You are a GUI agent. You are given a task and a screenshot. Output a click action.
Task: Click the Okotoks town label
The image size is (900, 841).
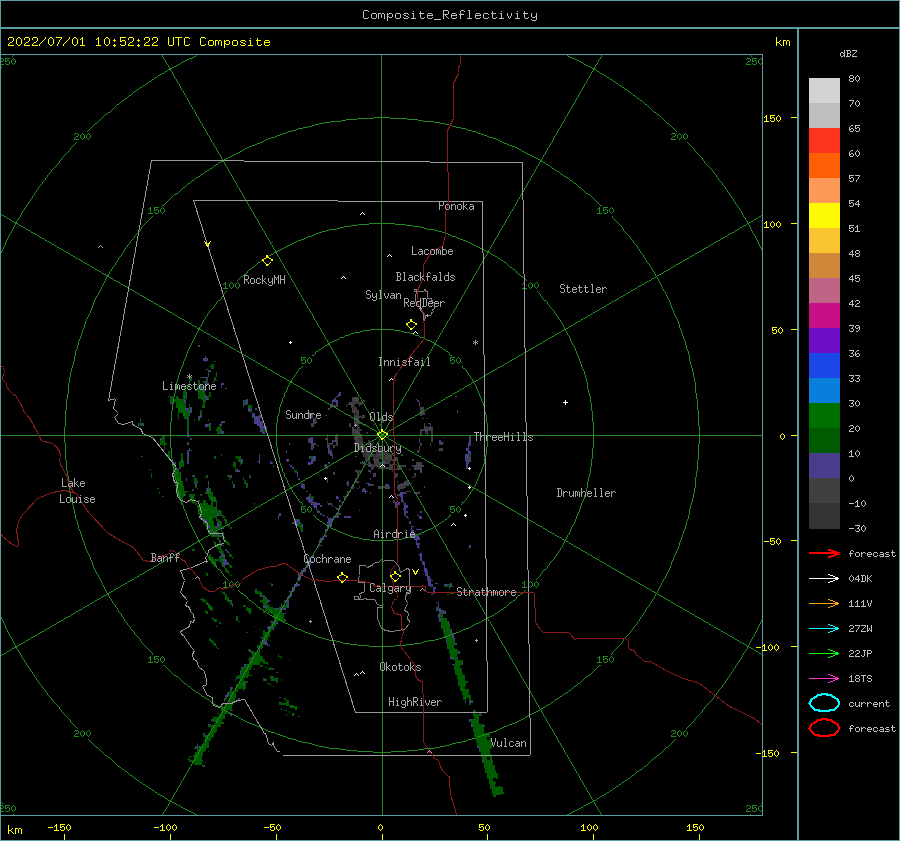point(400,666)
